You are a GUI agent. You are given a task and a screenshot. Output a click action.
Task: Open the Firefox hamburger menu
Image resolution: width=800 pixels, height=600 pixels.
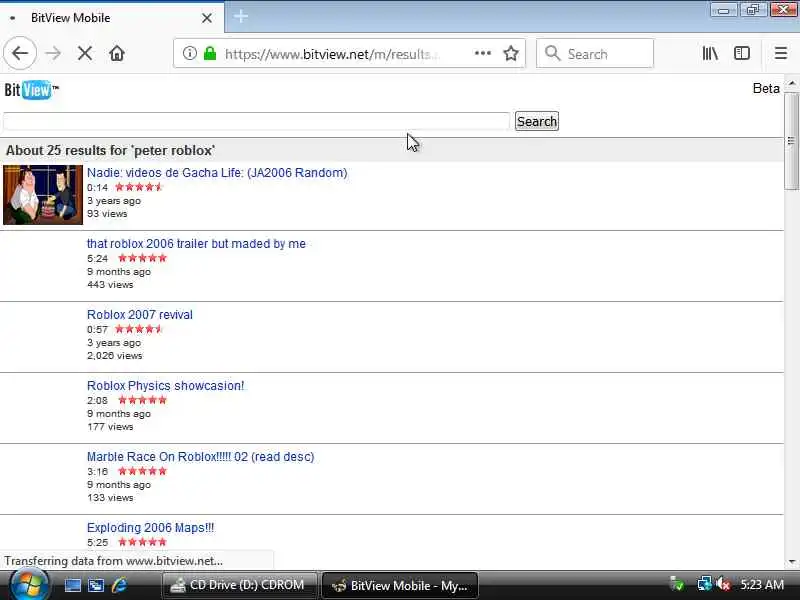pyautogui.click(x=781, y=53)
